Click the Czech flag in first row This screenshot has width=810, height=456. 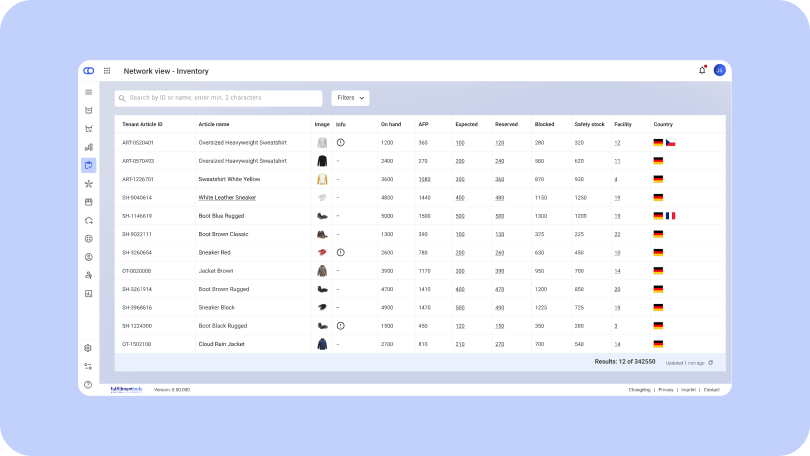(671, 143)
